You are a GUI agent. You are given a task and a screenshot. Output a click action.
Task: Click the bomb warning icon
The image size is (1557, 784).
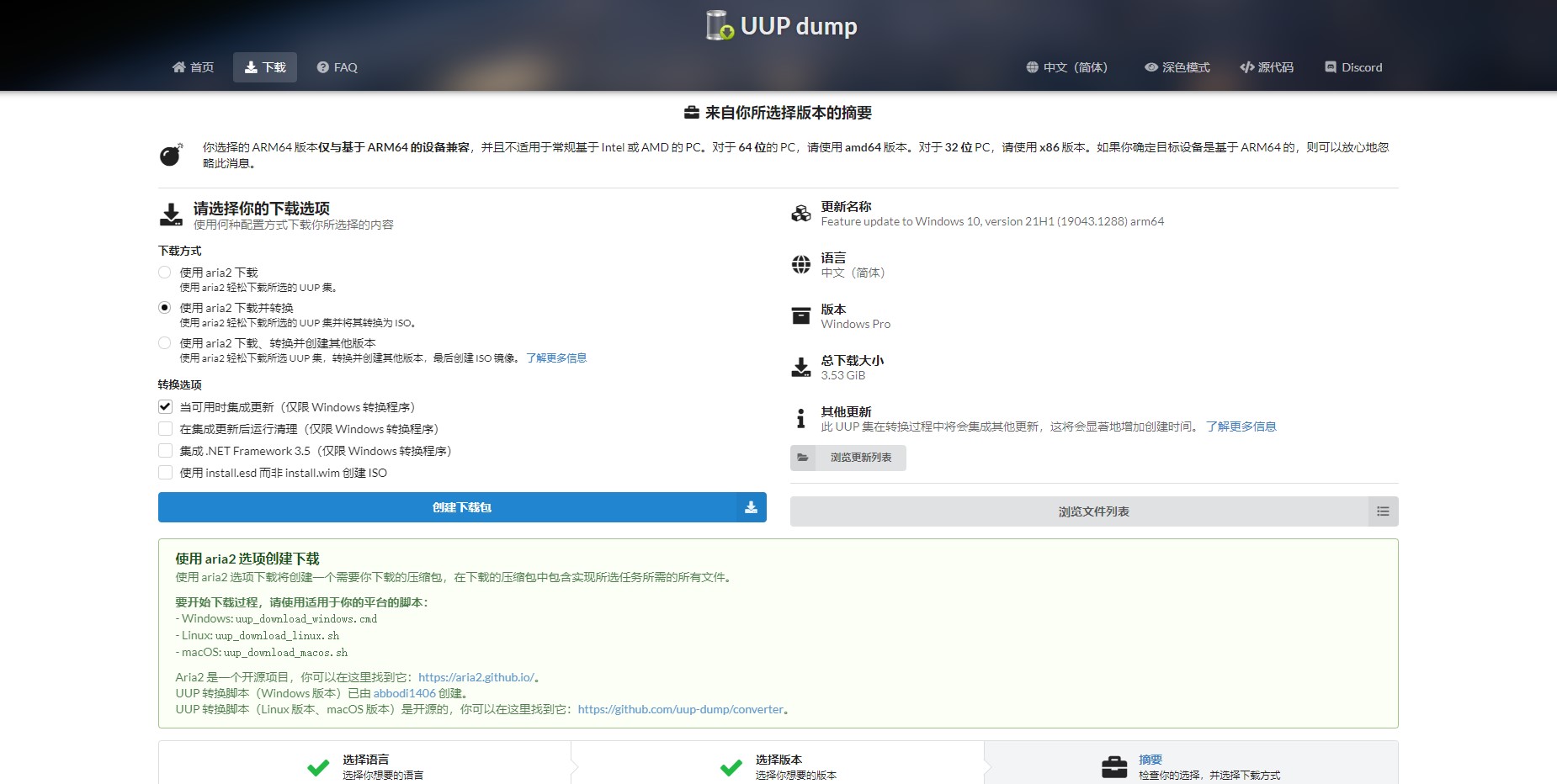172,155
